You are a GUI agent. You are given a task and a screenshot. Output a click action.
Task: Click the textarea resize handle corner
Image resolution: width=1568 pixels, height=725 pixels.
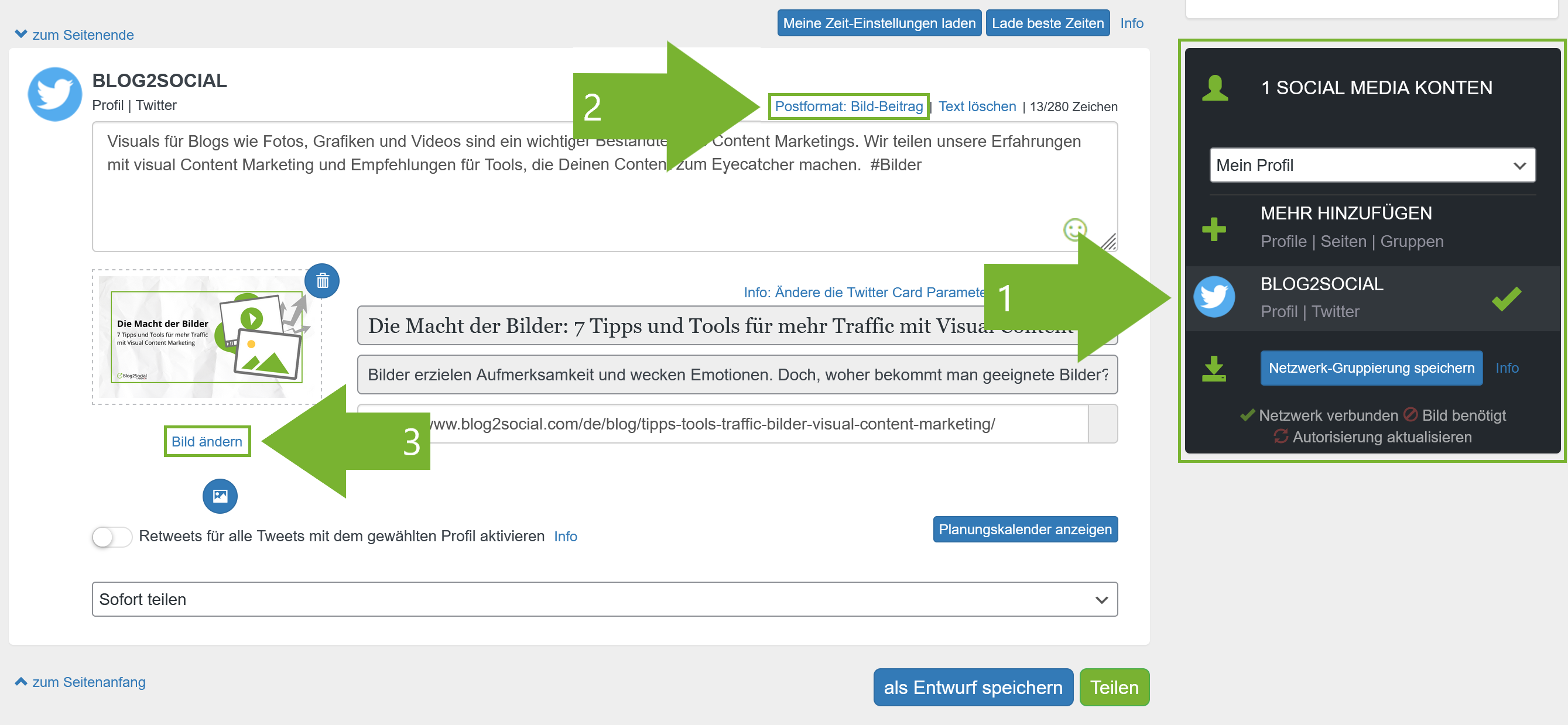tap(1109, 242)
